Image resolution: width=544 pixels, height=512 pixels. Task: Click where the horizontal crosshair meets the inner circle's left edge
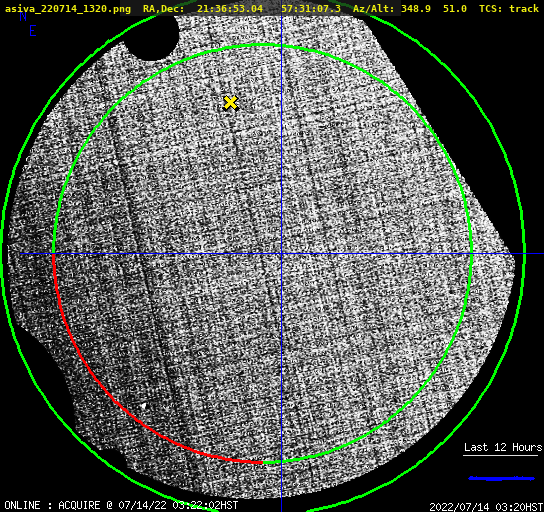[x=54, y=254]
